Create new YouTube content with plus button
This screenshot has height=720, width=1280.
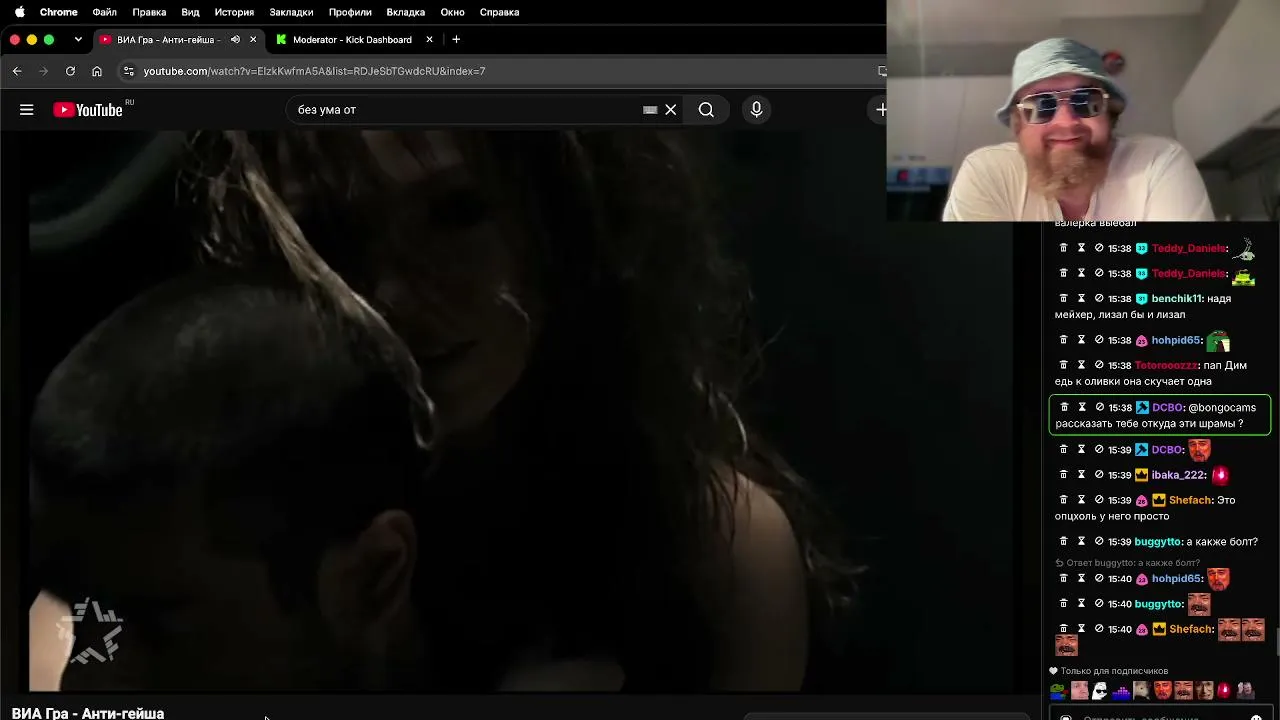(880, 110)
